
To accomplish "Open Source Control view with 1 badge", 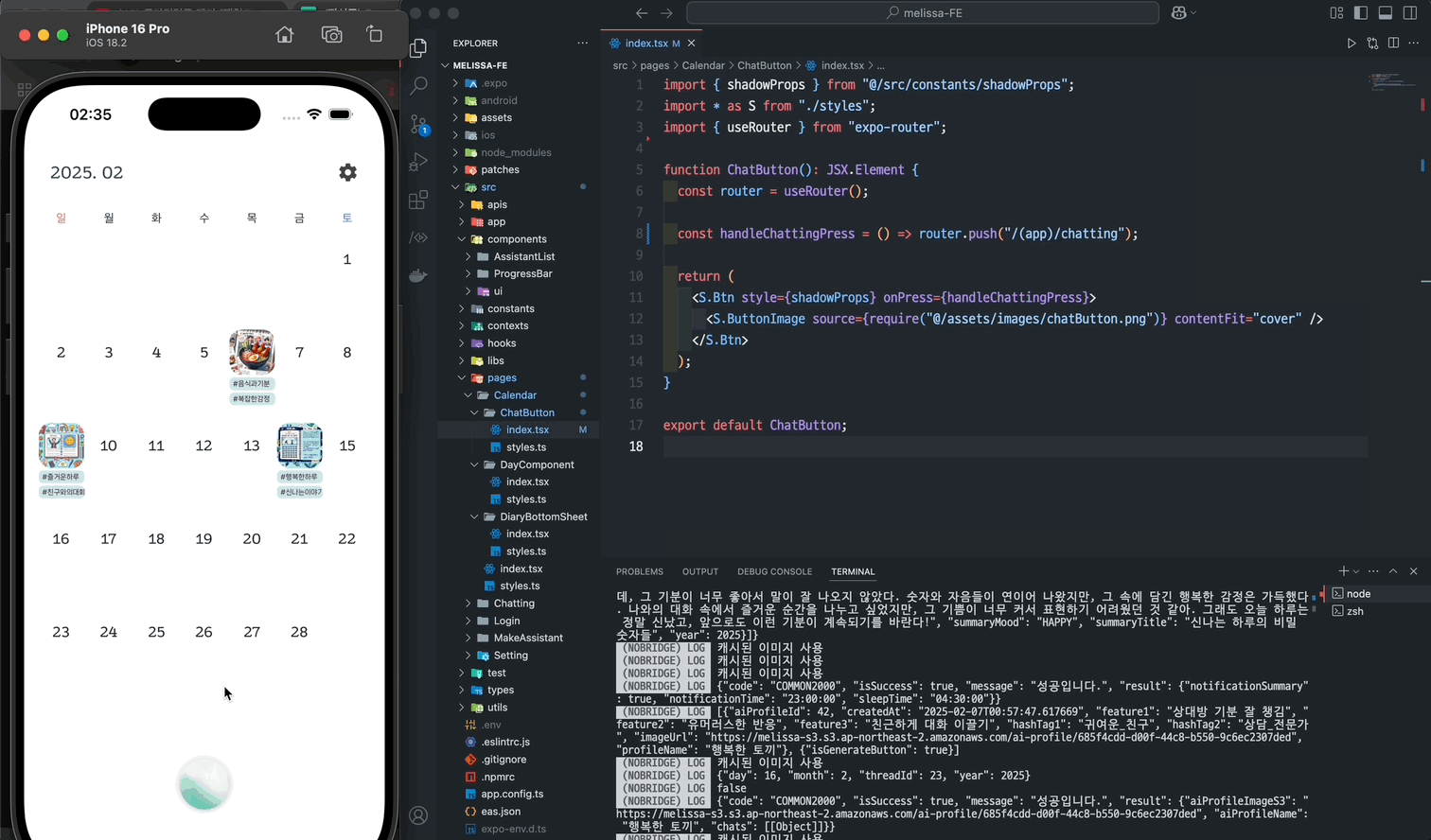I will 419,124.
